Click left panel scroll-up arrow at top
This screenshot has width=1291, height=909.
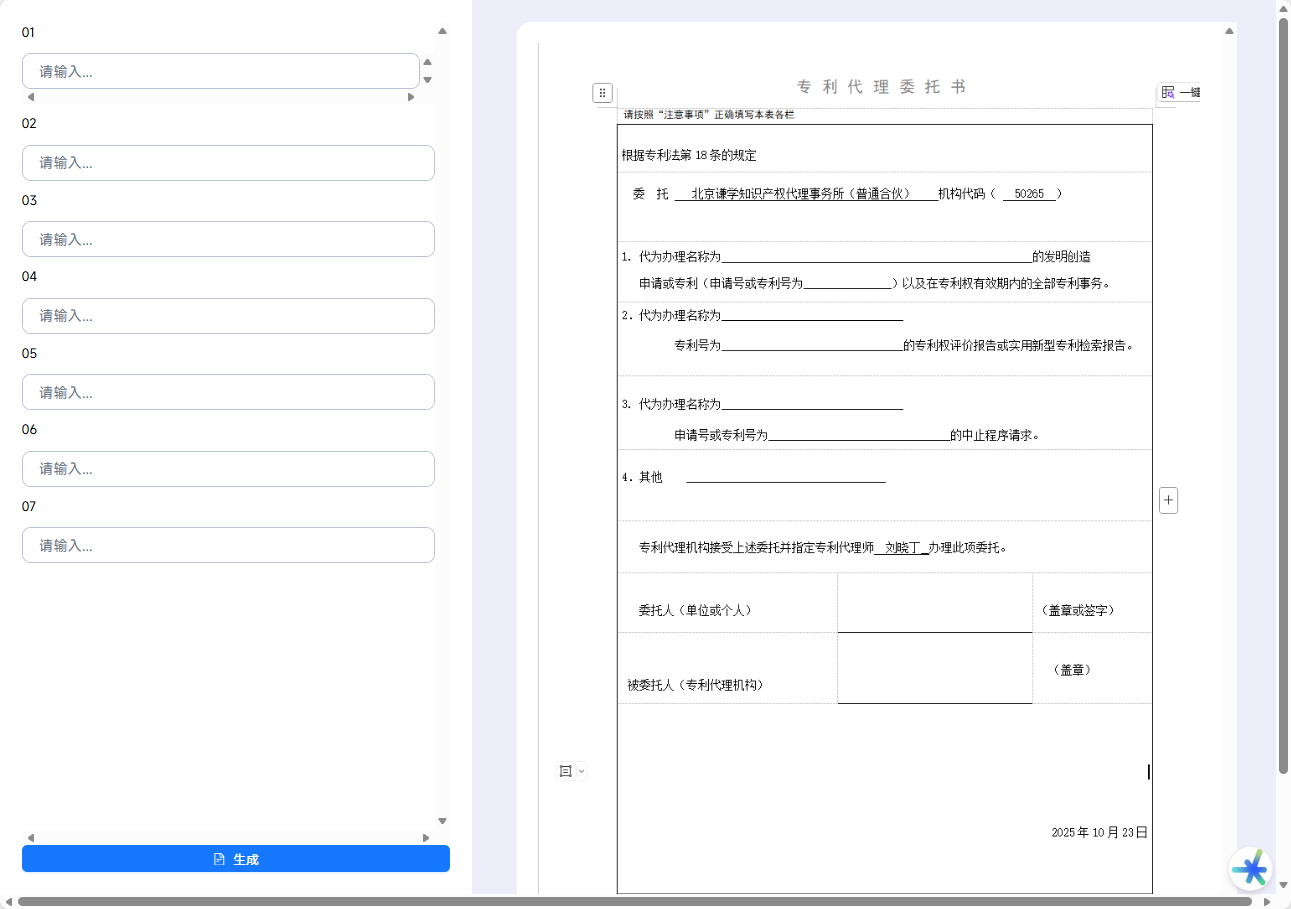442,31
